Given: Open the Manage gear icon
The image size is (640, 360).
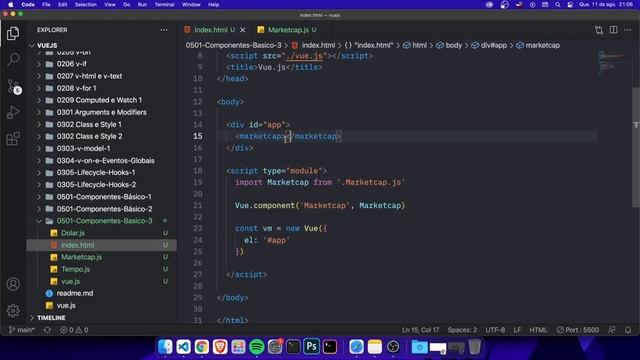Looking at the screenshot, I should pyautogui.click(x=13, y=311).
